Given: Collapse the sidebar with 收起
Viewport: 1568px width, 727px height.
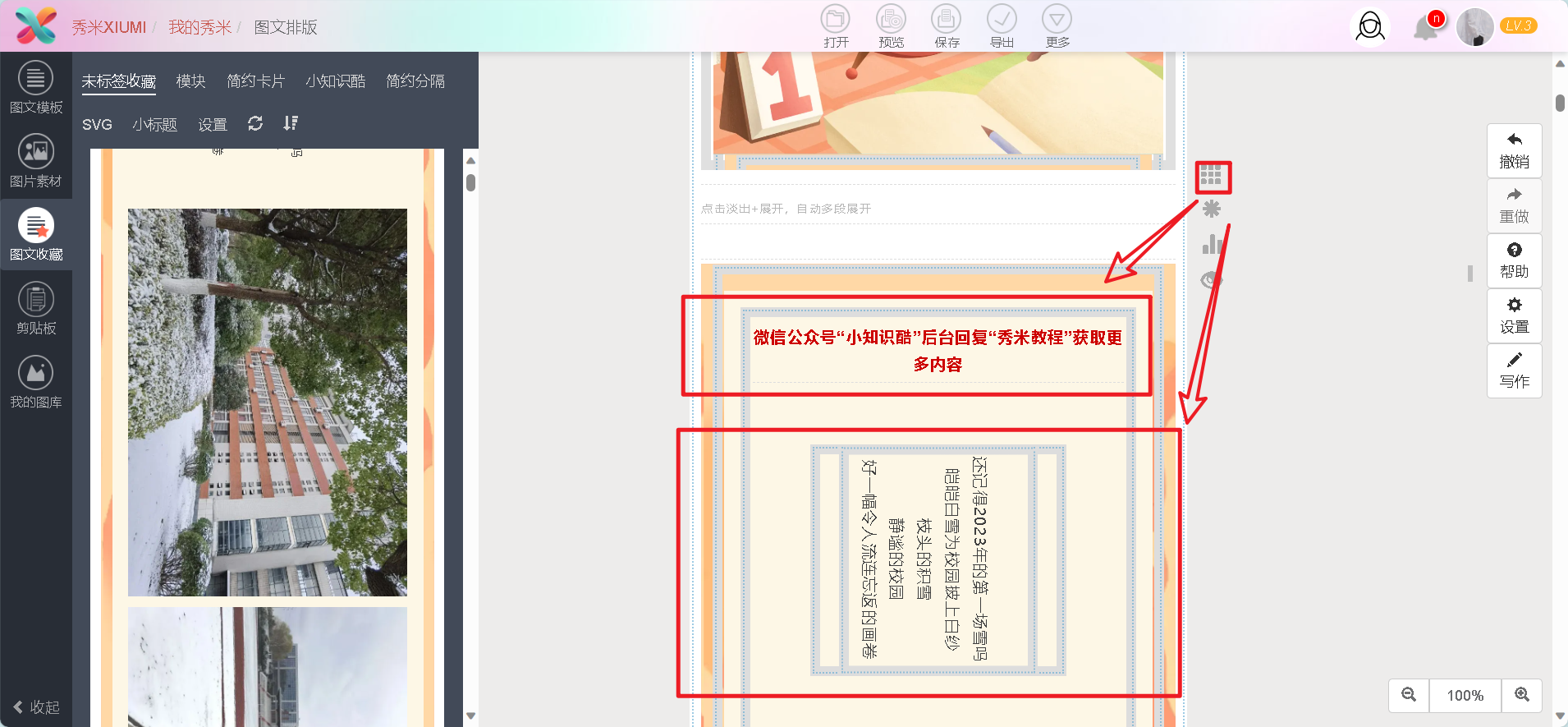Looking at the screenshot, I should (x=36, y=707).
